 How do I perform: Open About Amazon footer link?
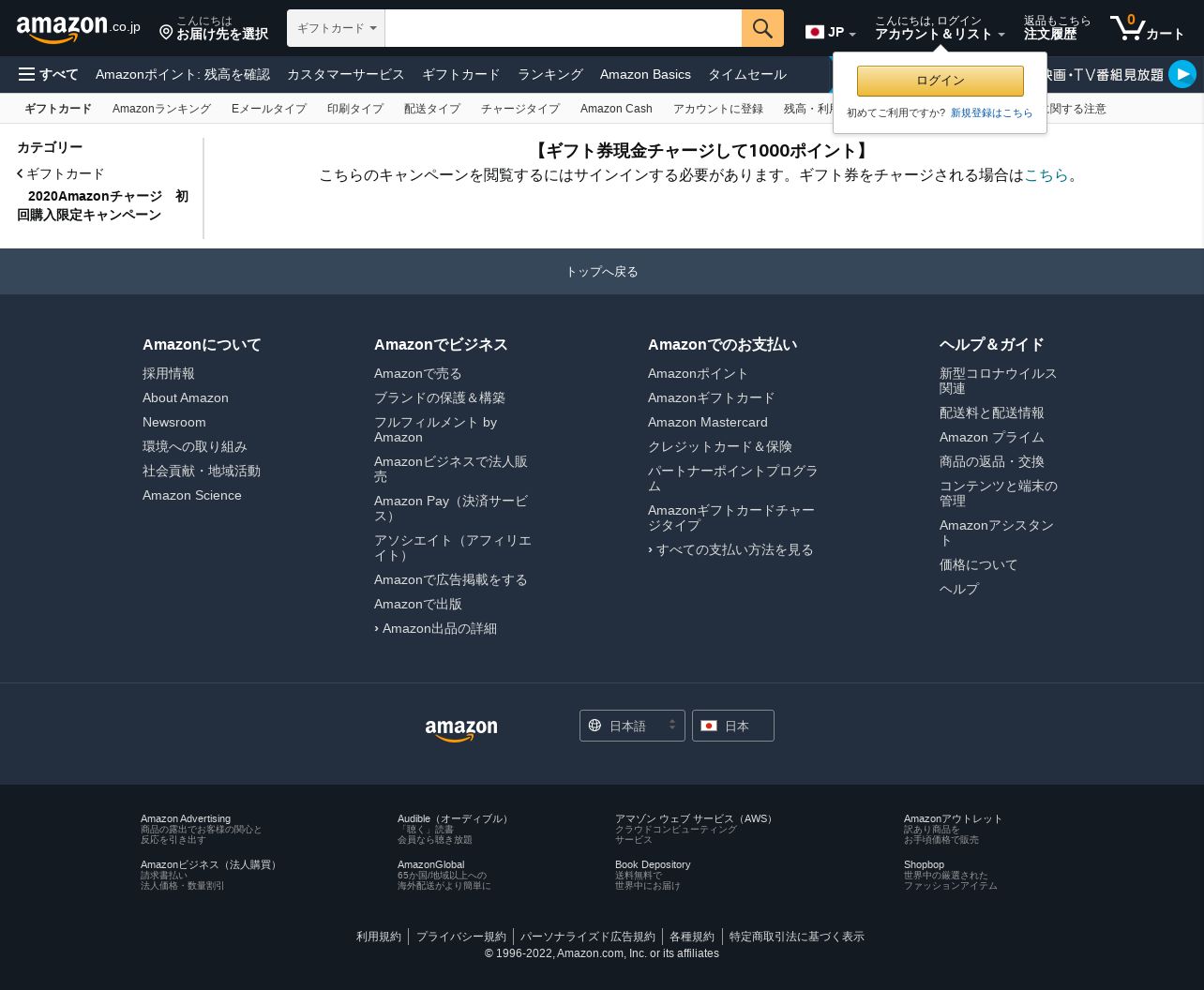pos(186,397)
